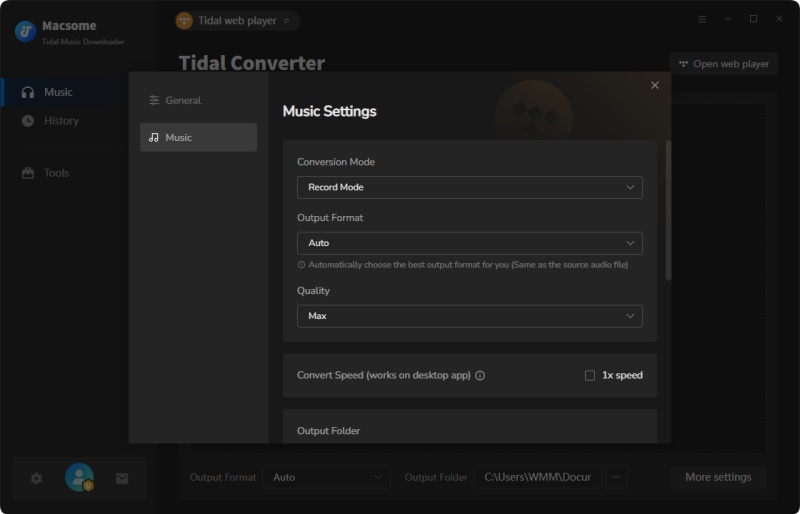Click the More settings button

point(718,477)
